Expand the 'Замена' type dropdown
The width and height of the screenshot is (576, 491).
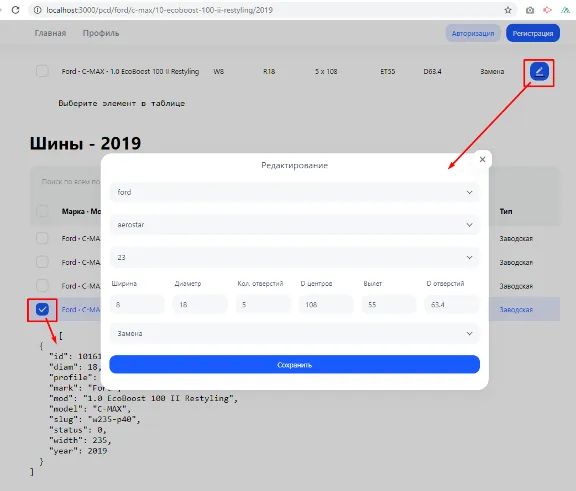pos(295,333)
